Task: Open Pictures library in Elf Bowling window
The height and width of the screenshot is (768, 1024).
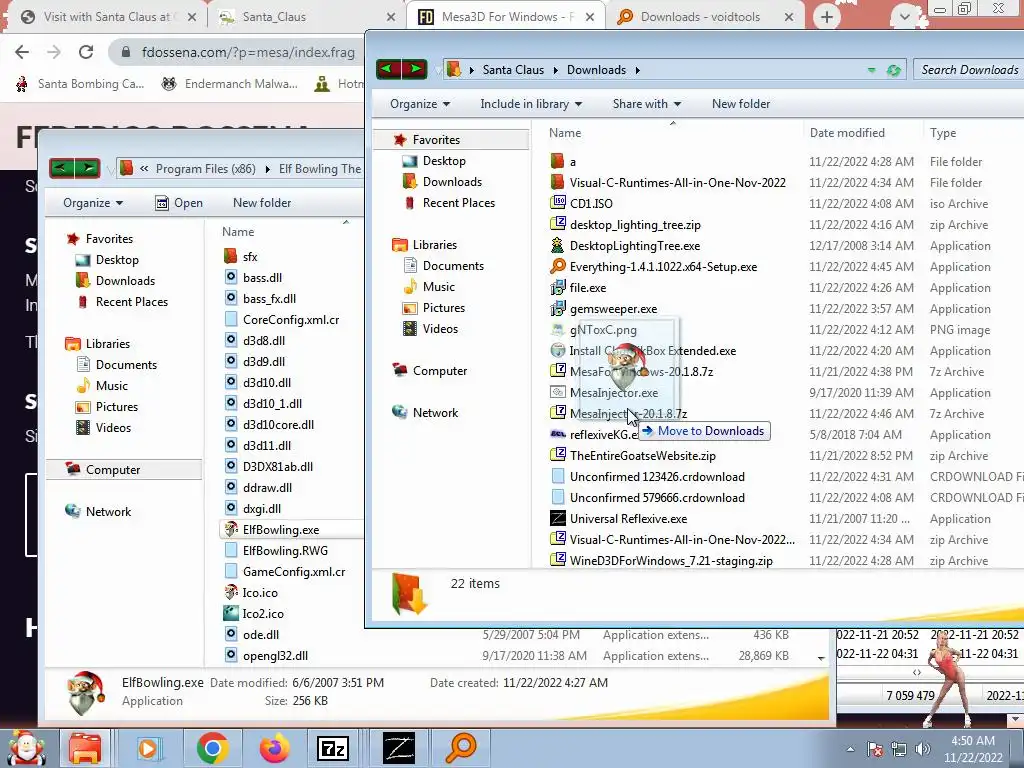Action: coord(117,407)
